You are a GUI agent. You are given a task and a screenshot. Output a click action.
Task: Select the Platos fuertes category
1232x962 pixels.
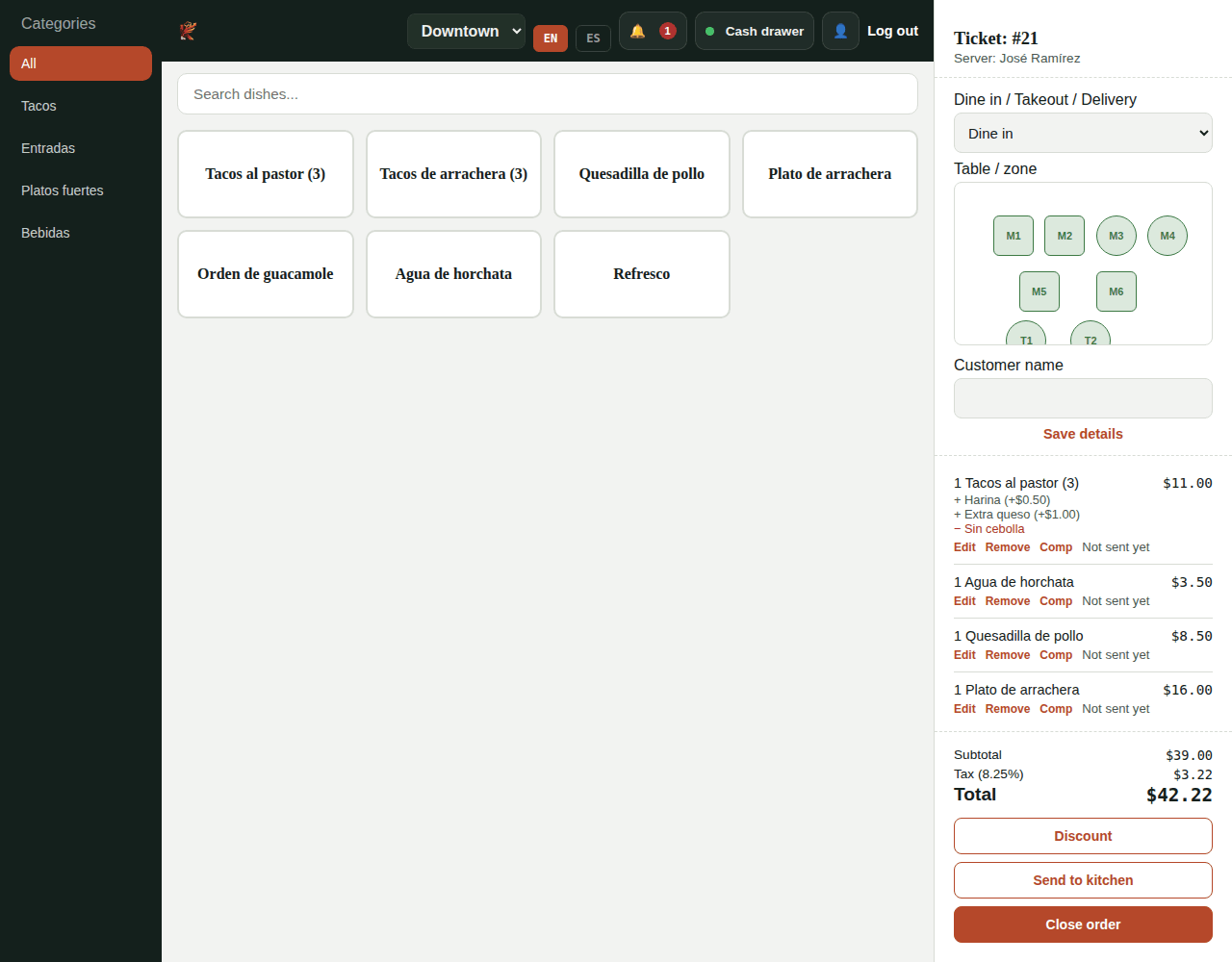pyautogui.click(x=81, y=190)
